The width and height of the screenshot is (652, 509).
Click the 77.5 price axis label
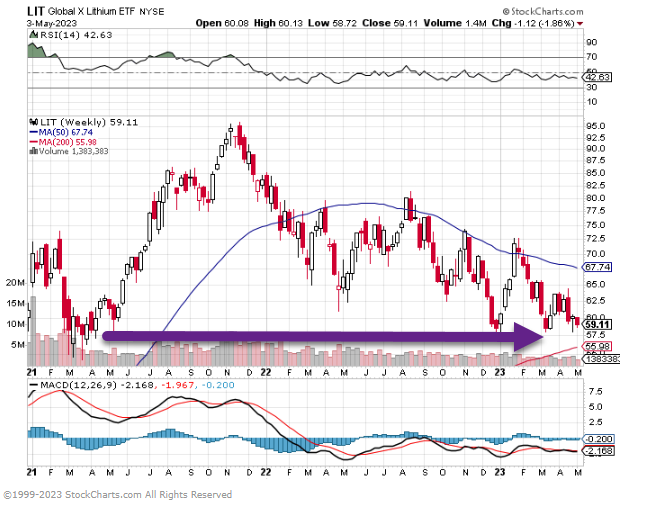(595, 211)
